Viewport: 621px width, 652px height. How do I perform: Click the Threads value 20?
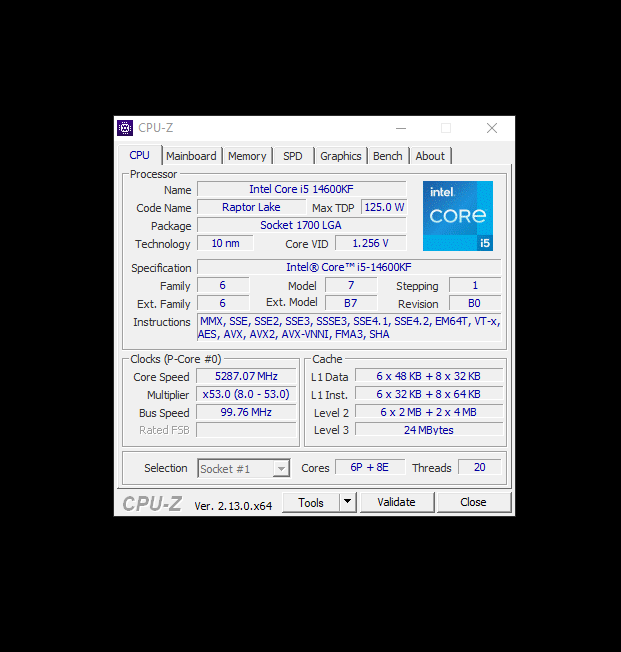coord(480,467)
